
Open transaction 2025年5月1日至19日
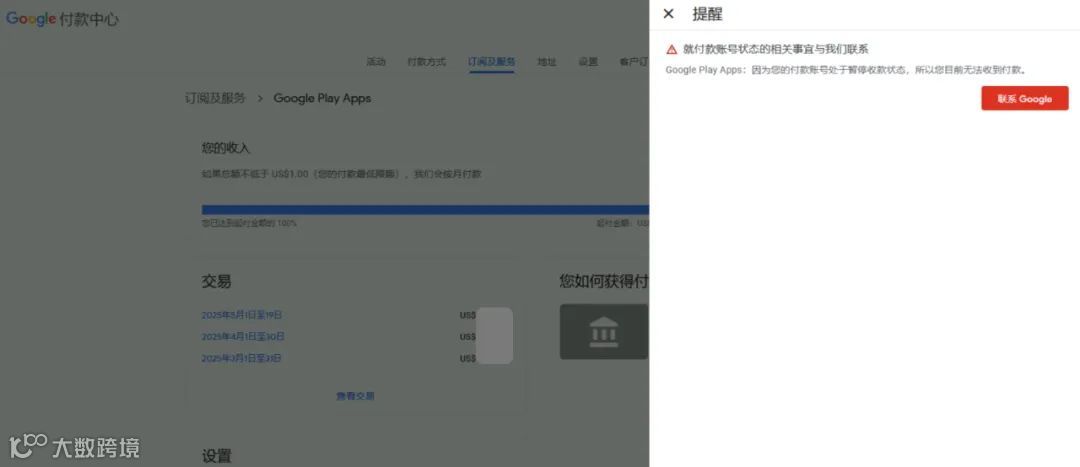(242, 315)
